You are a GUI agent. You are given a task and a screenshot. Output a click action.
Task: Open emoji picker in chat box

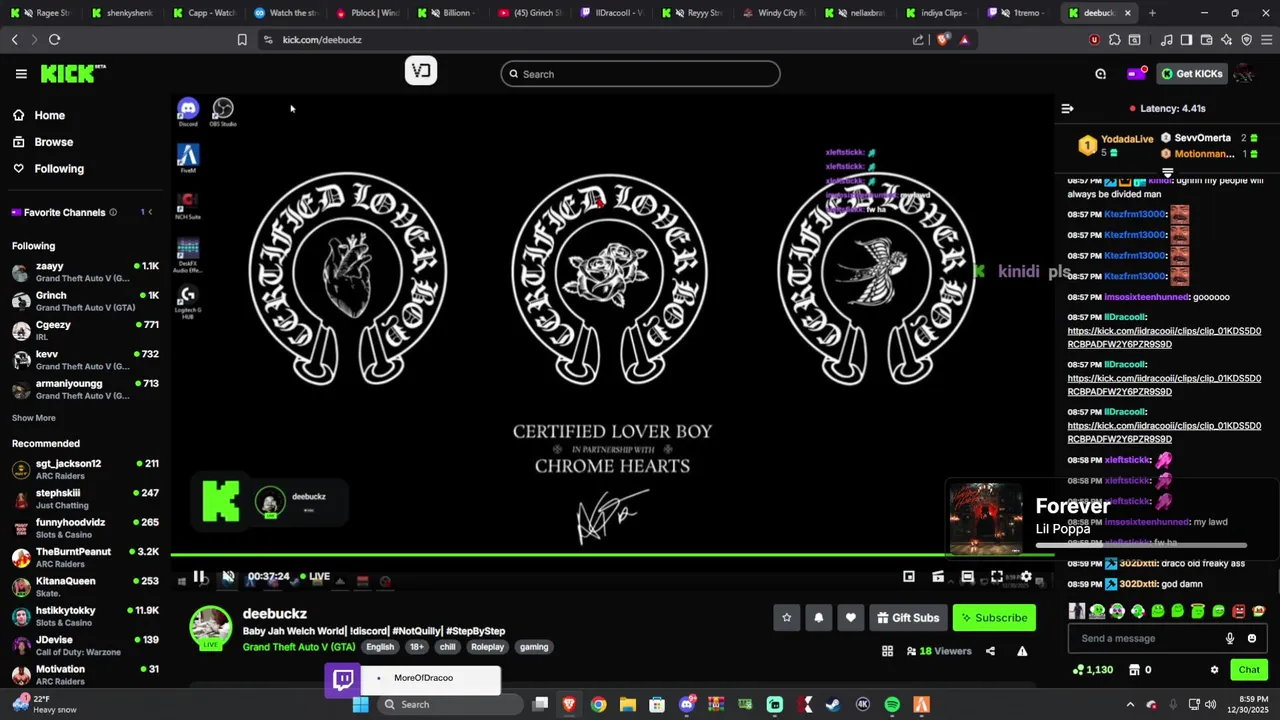(1251, 638)
